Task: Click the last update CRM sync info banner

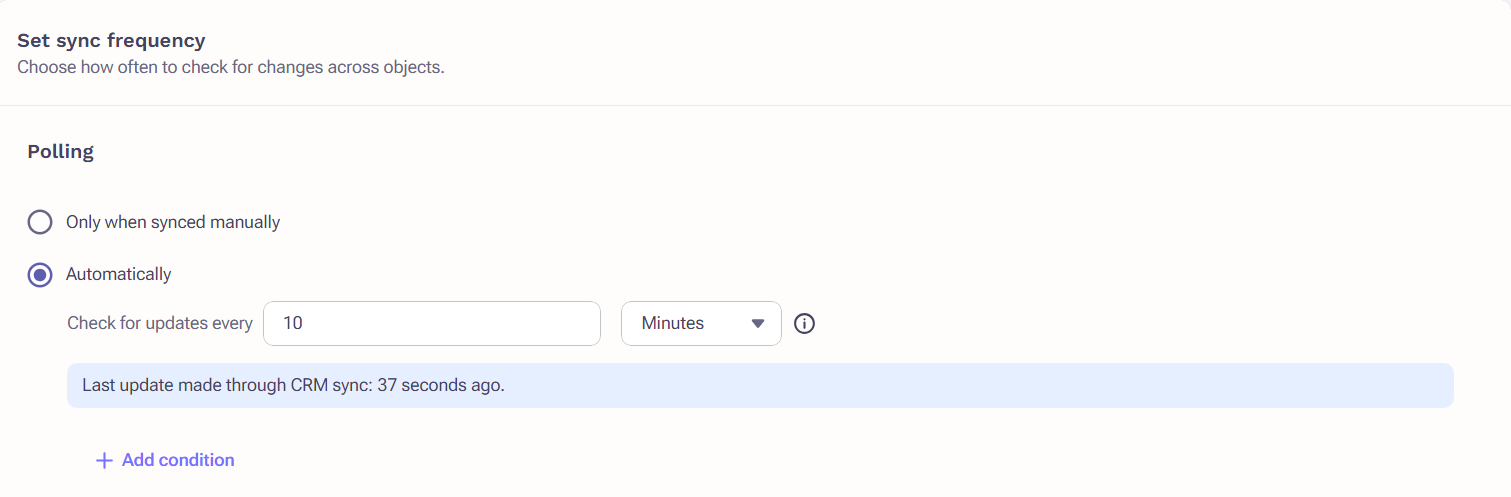Action: point(760,385)
